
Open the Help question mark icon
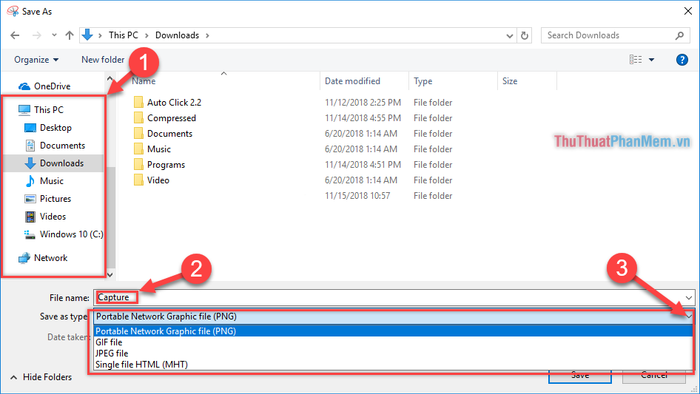[x=682, y=59]
